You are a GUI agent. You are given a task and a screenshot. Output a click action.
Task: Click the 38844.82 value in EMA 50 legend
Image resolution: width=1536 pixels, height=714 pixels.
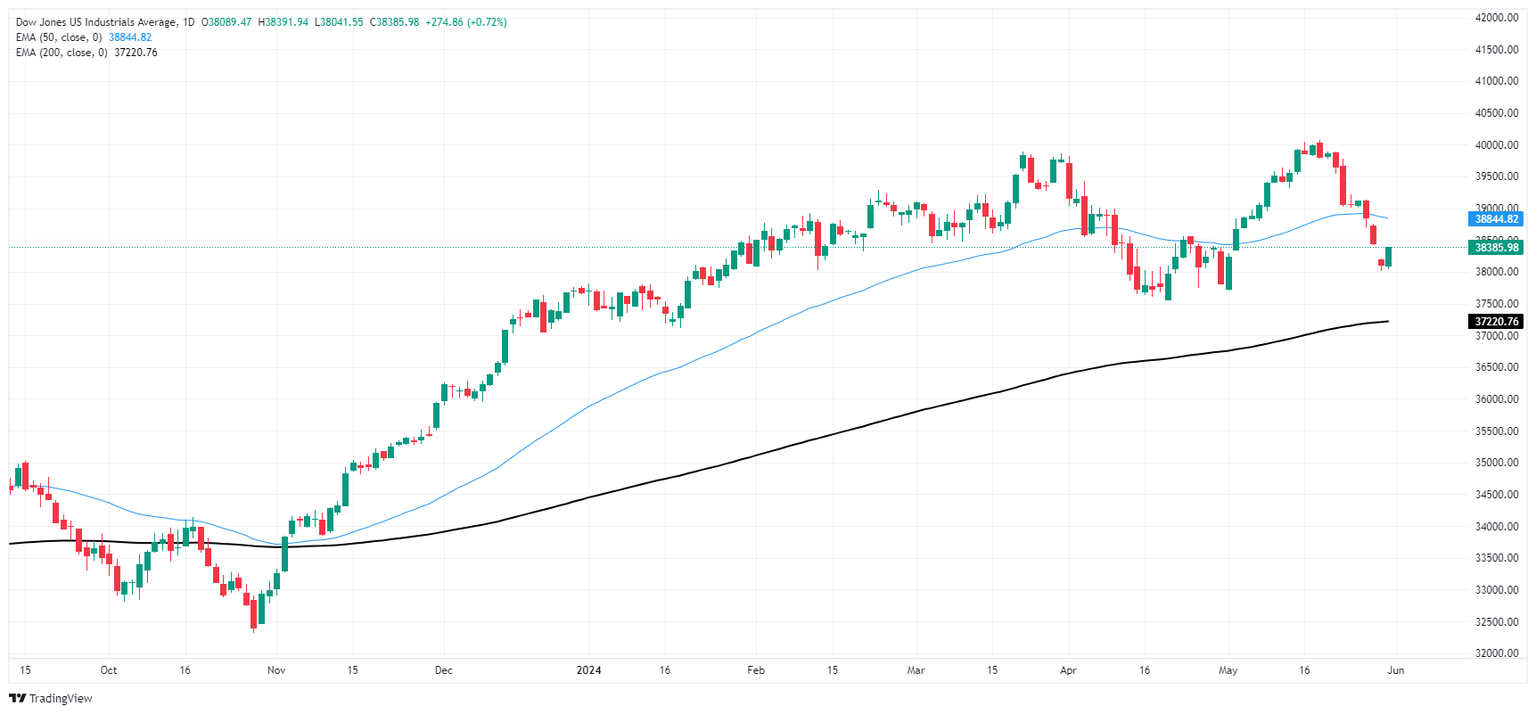point(130,37)
